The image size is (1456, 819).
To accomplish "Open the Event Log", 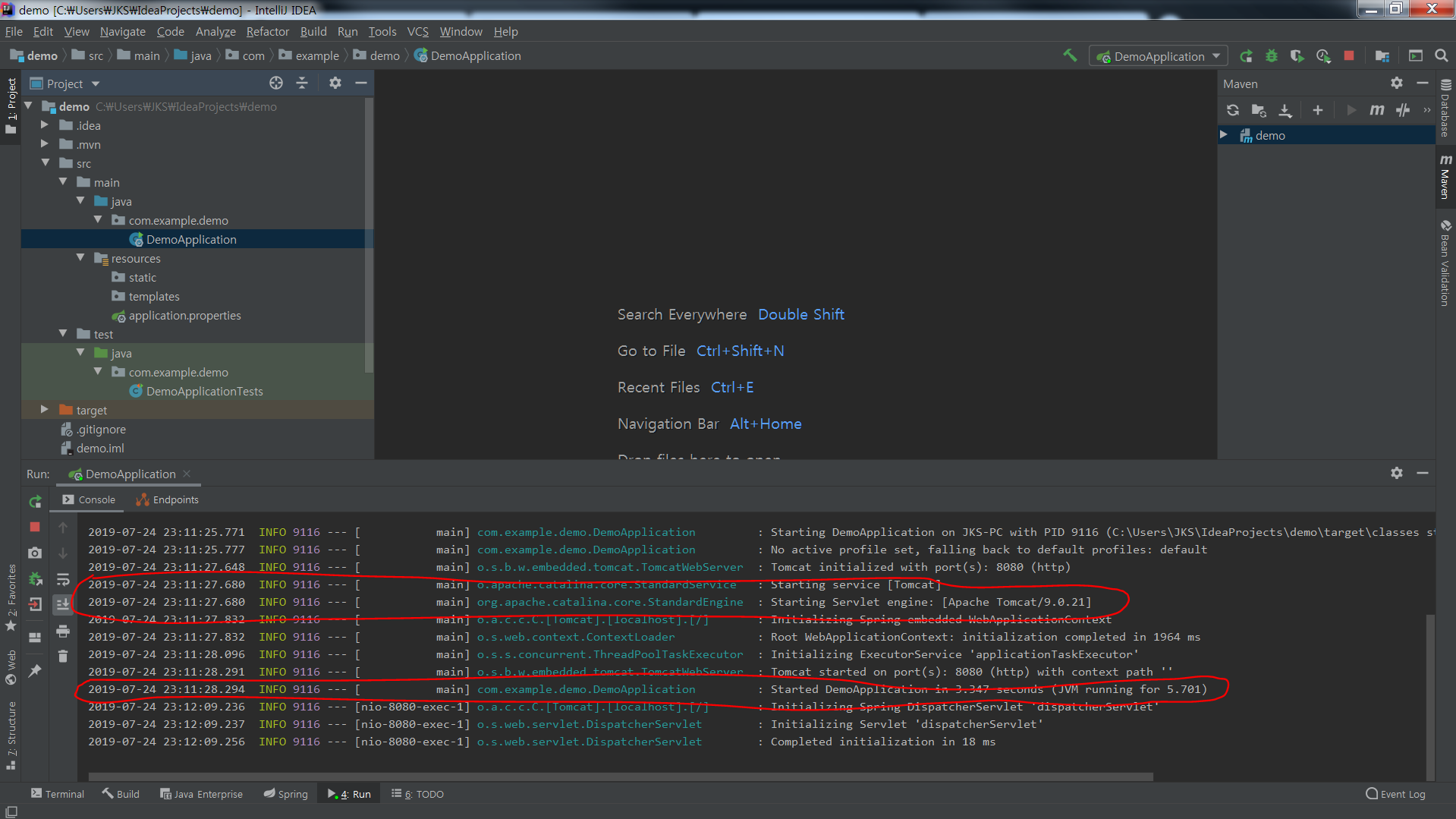I will [1395, 794].
